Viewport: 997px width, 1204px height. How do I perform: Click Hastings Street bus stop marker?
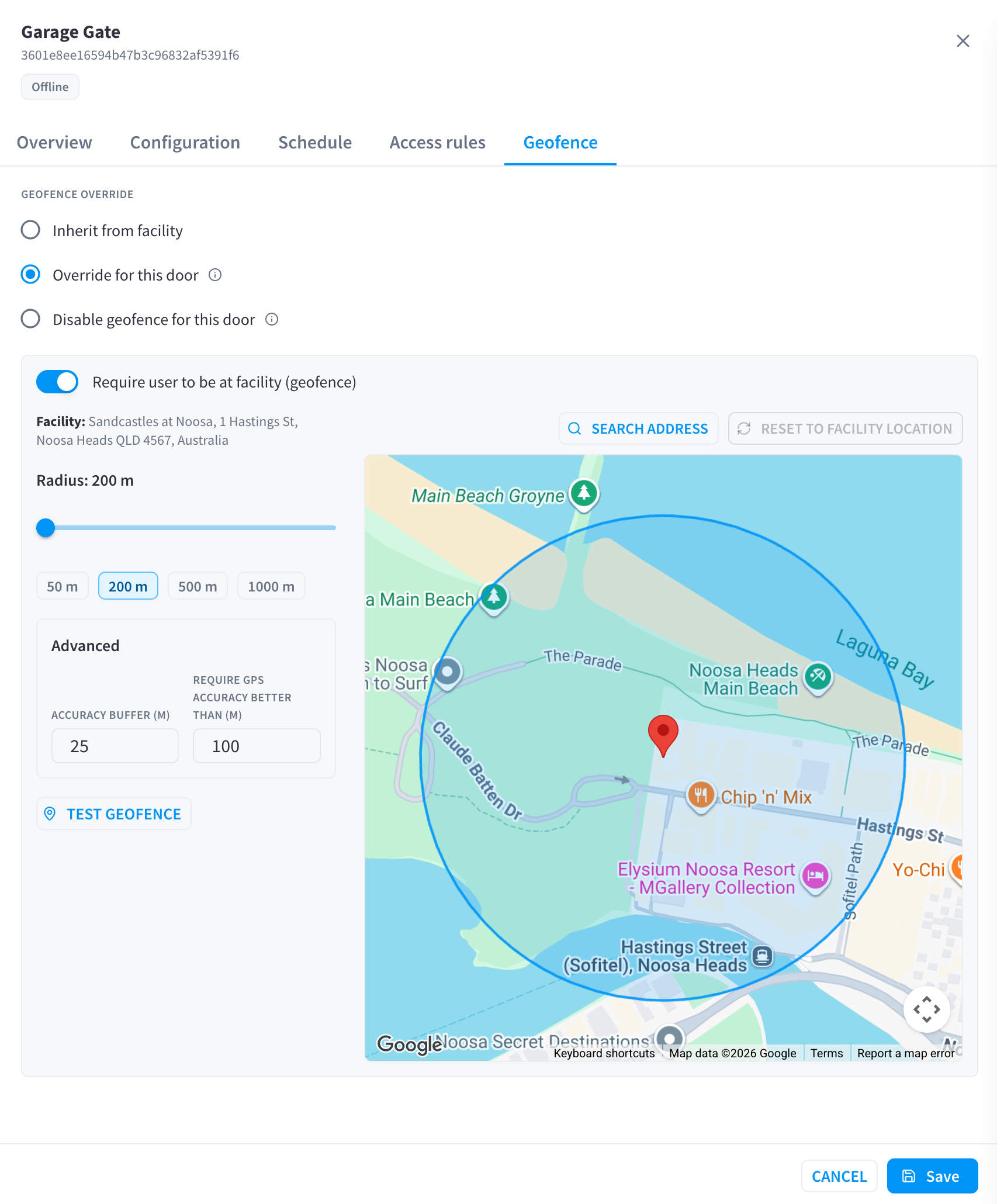click(x=762, y=956)
